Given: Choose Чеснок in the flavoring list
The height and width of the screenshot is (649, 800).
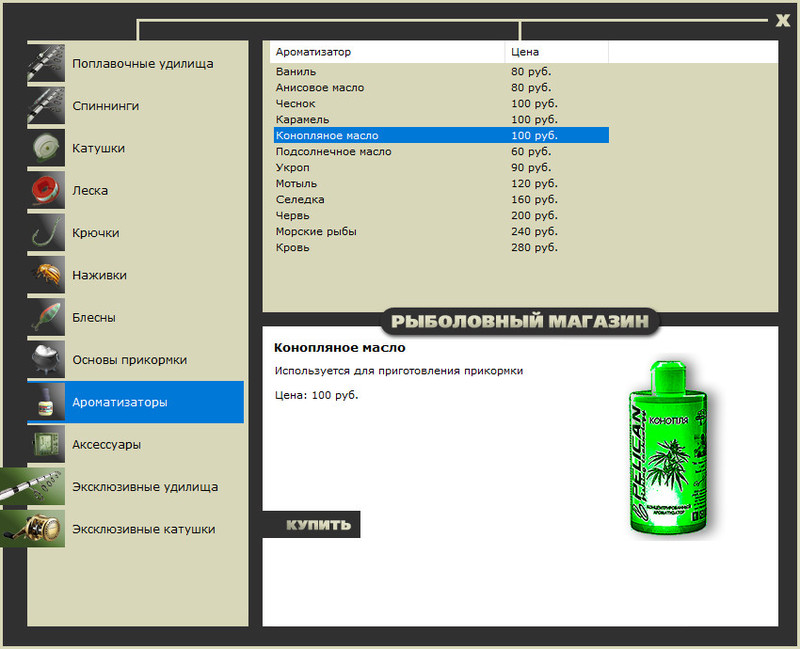Looking at the screenshot, I should coord(441,103).
